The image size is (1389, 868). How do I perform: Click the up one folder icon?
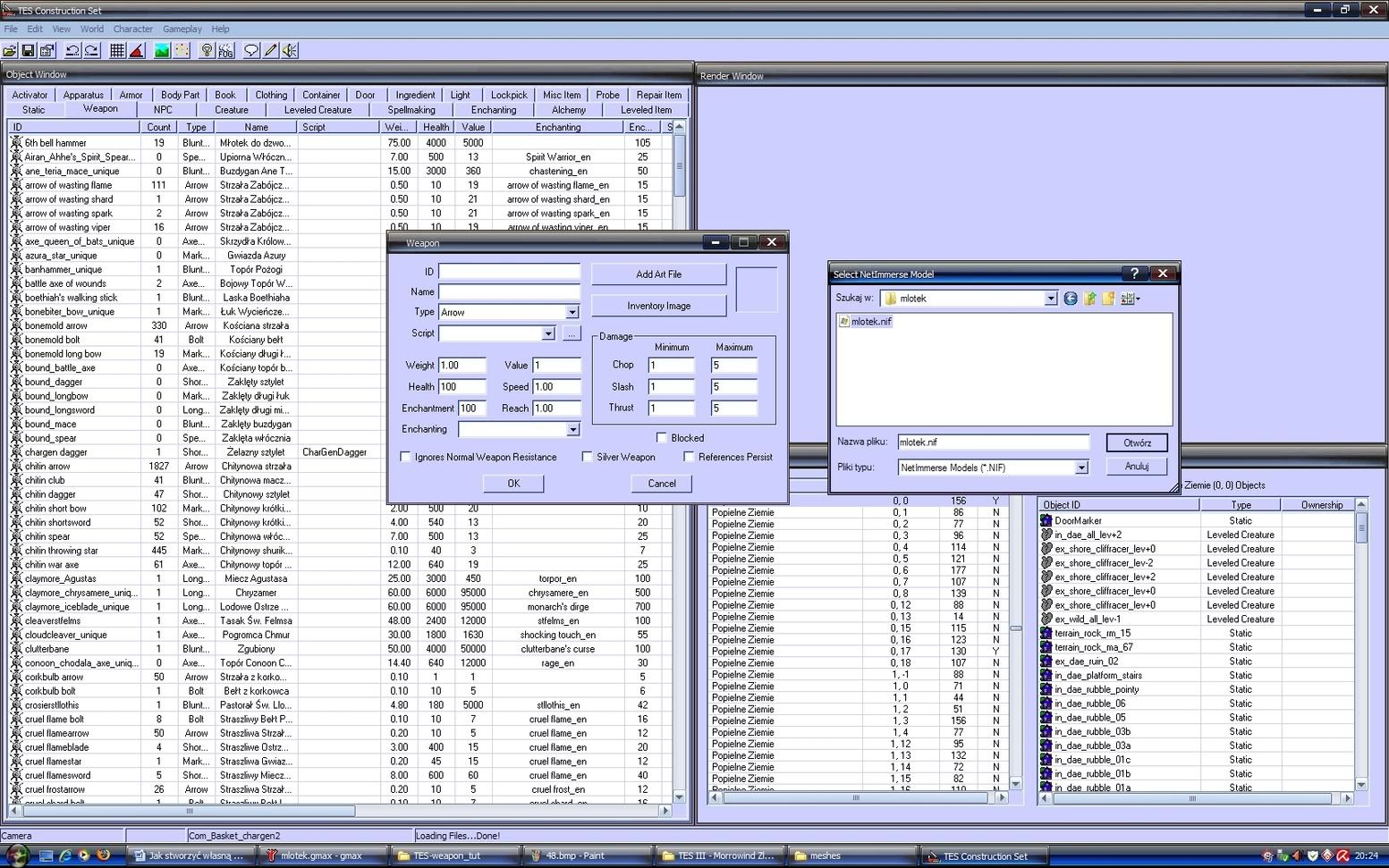[x=1089, y=299]
